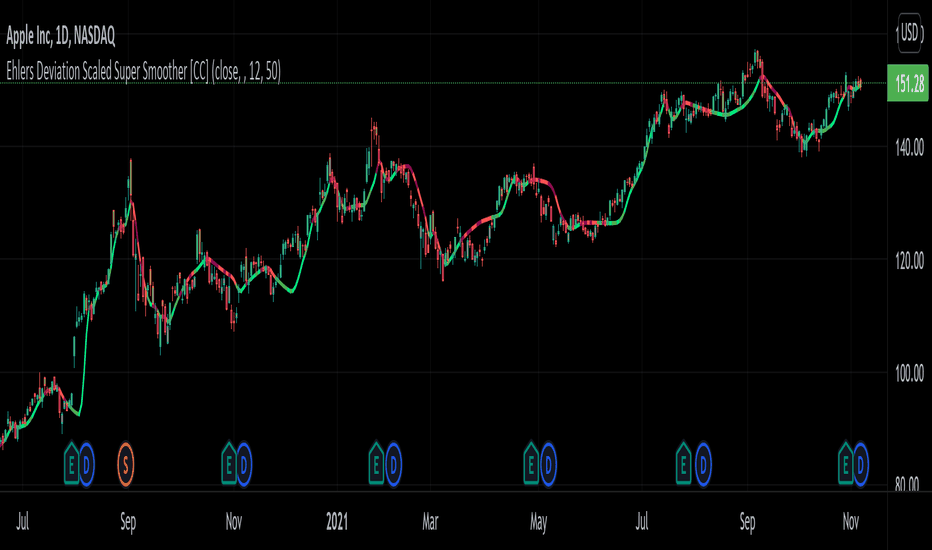
Task: Open the earnings E marker above the first Nov label
Action: click(229, 464)
